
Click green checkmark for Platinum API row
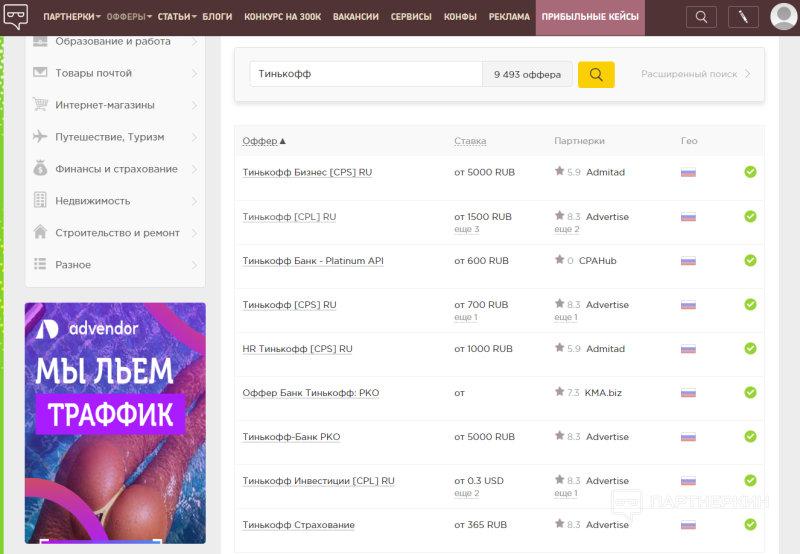[x=750, y=260]
